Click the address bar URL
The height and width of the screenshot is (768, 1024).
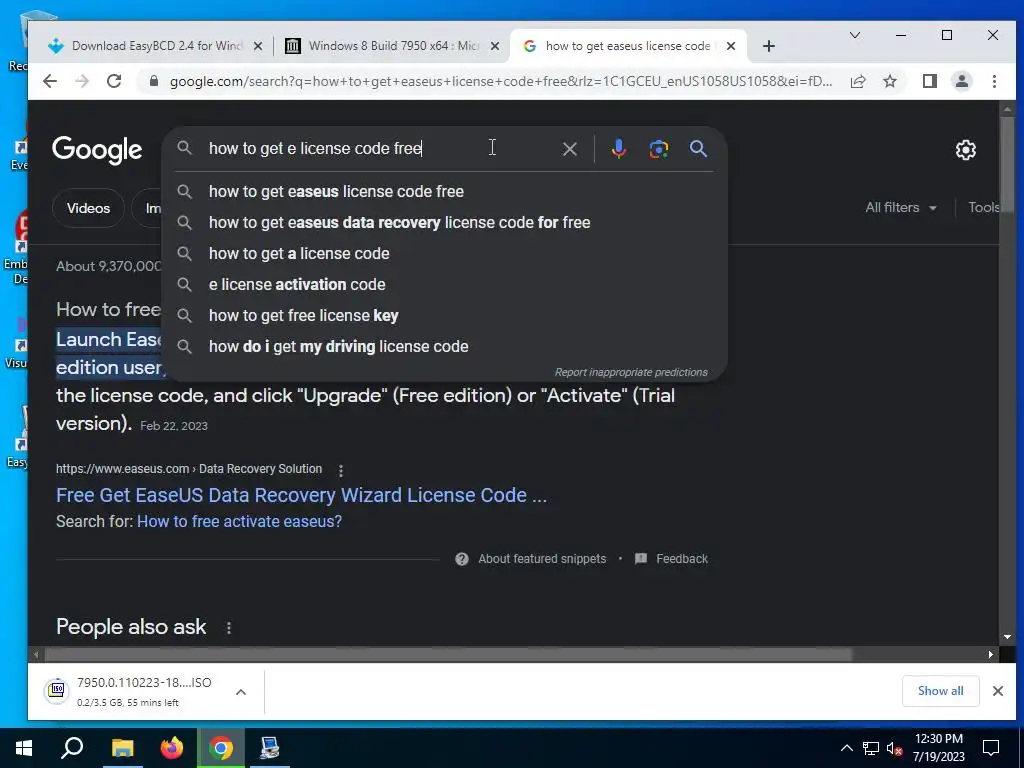point(501,82)
